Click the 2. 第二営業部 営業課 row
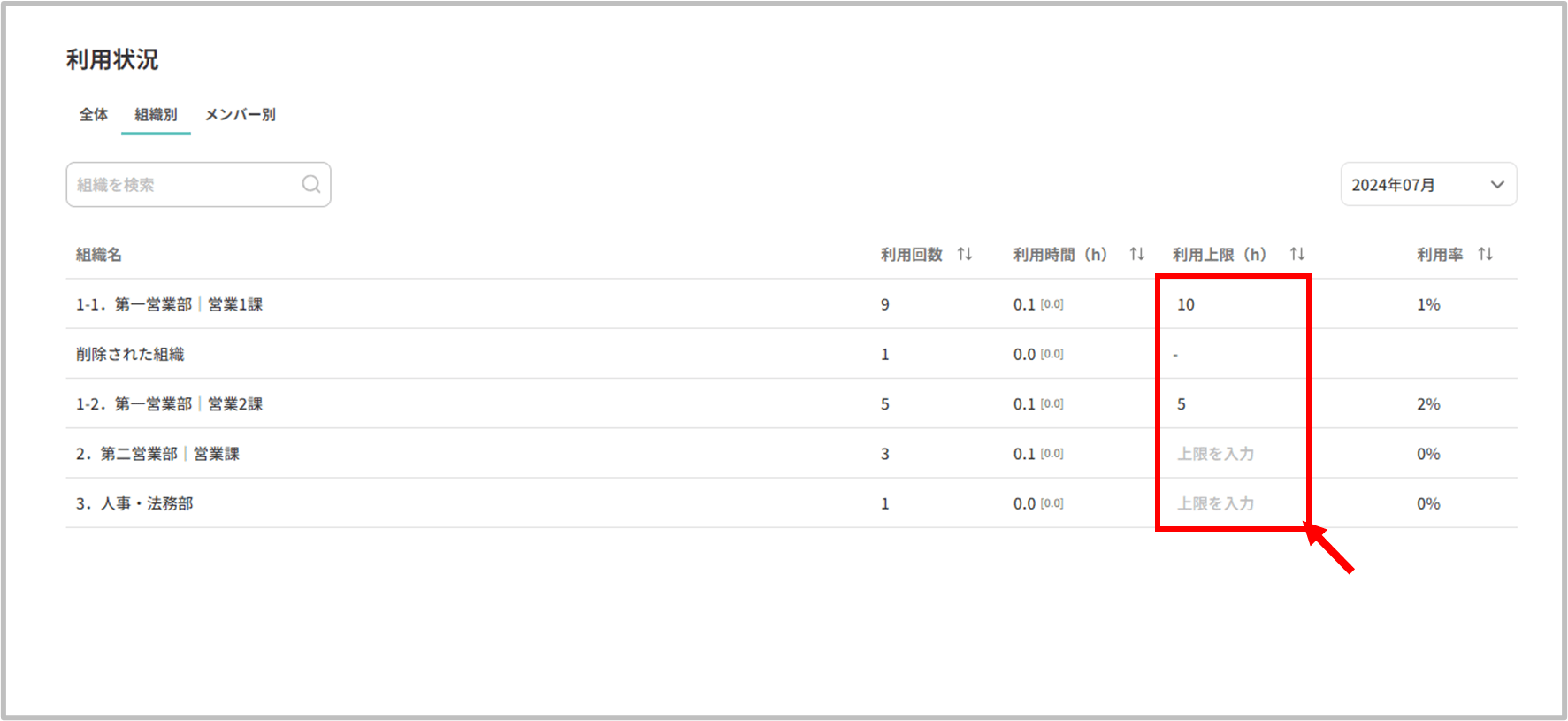Viewport: 1568px width, 721px height. pyautogui.click(x=157, y=454)
